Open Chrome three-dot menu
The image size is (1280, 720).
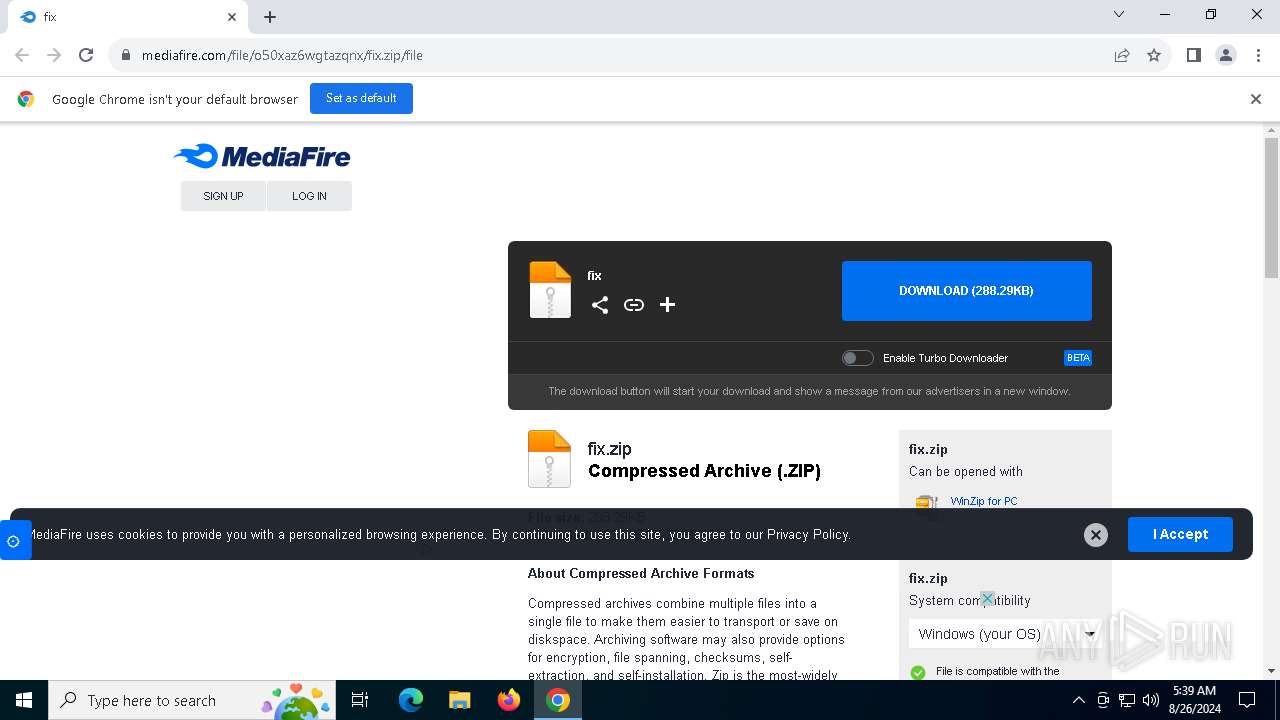[x=1258, y=55]
